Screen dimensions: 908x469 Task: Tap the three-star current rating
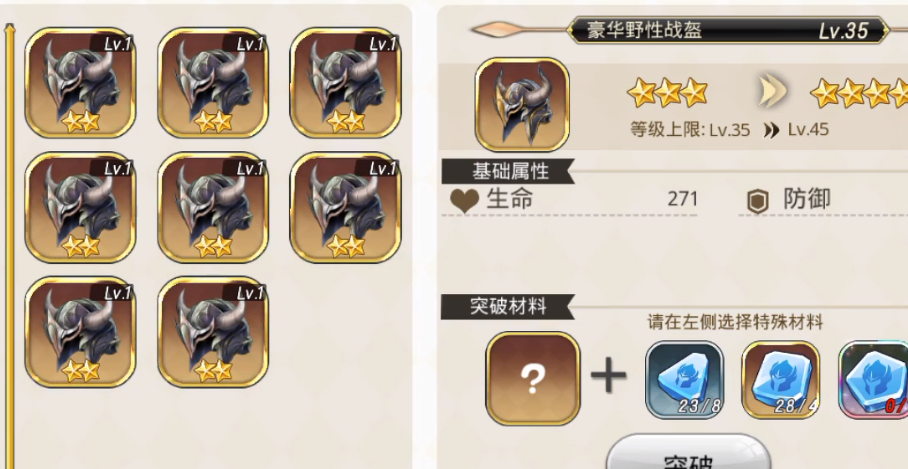668,93
